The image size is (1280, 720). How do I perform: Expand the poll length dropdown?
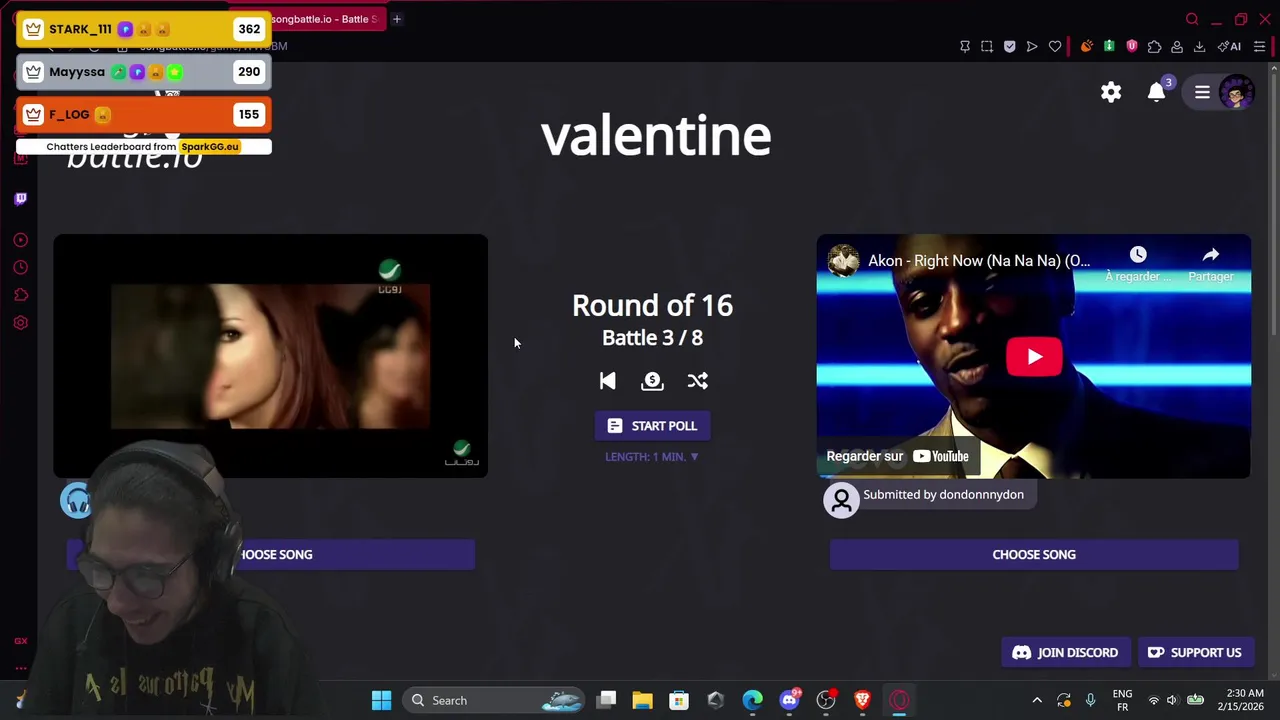pos(652,456)
